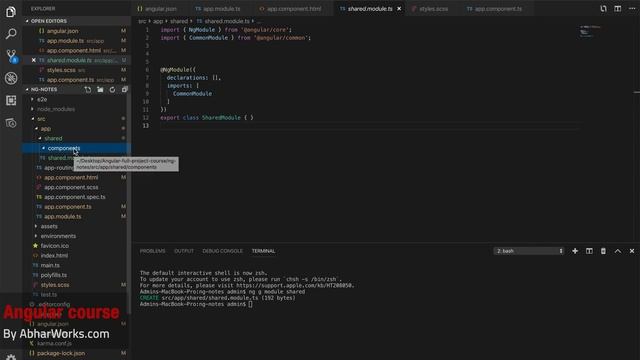The image size is (640, 360).
Task: Create a new folder in NG-NOTES
Action: tap(100, 89)
